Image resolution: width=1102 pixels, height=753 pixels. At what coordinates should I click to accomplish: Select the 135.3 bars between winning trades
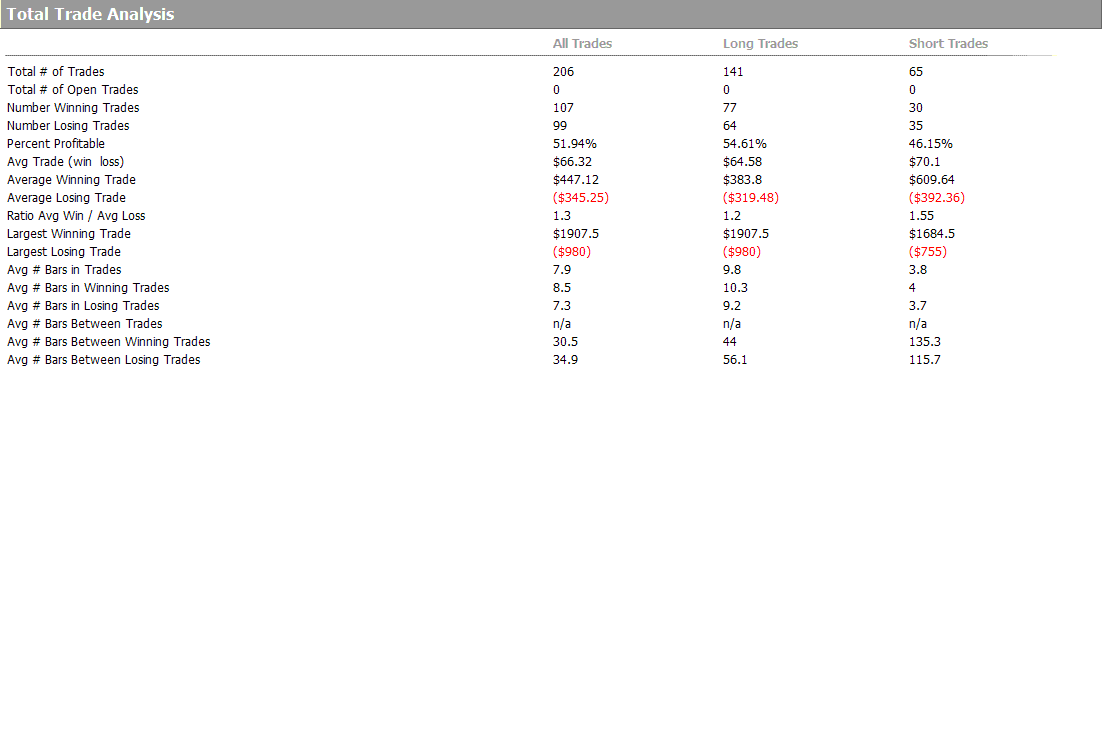[x=925, y=342]
